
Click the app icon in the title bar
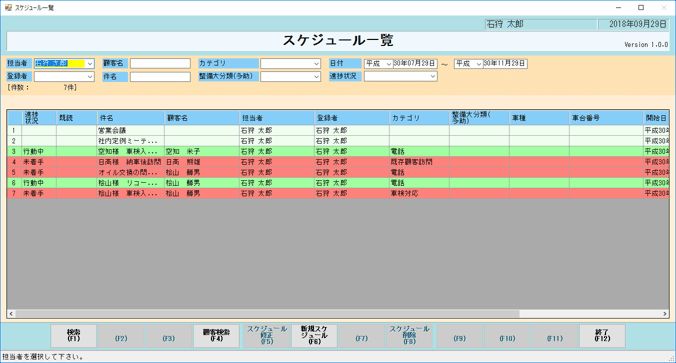click(8, 7)
